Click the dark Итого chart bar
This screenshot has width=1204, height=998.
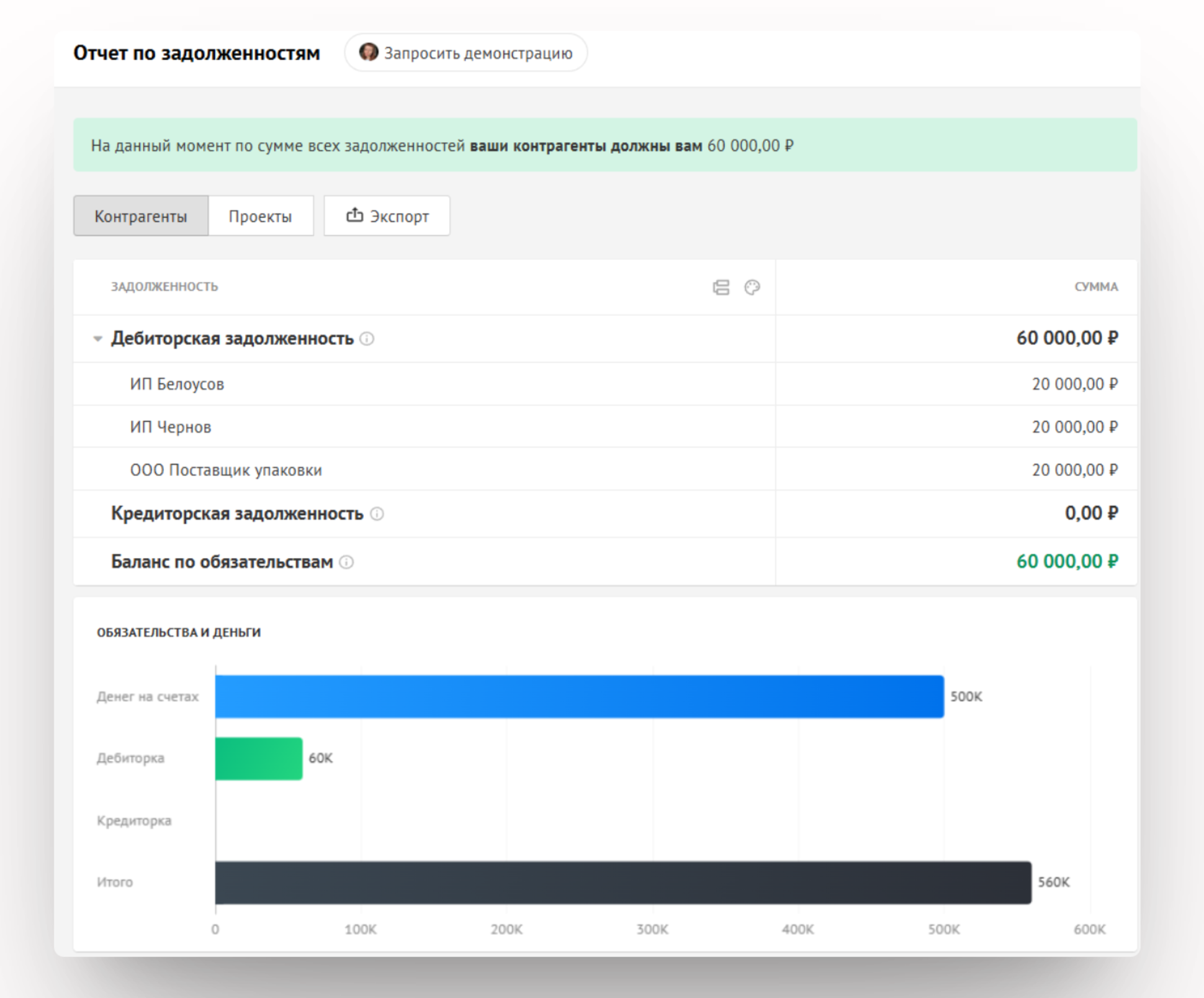pyautogui.click(x=622, y=882)
